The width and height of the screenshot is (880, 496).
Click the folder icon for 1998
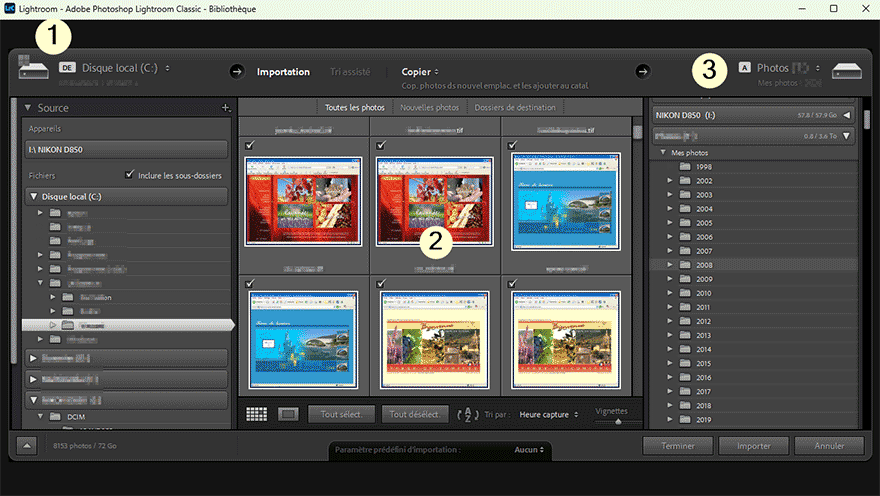pyautogui.click(x=685, y=167)
